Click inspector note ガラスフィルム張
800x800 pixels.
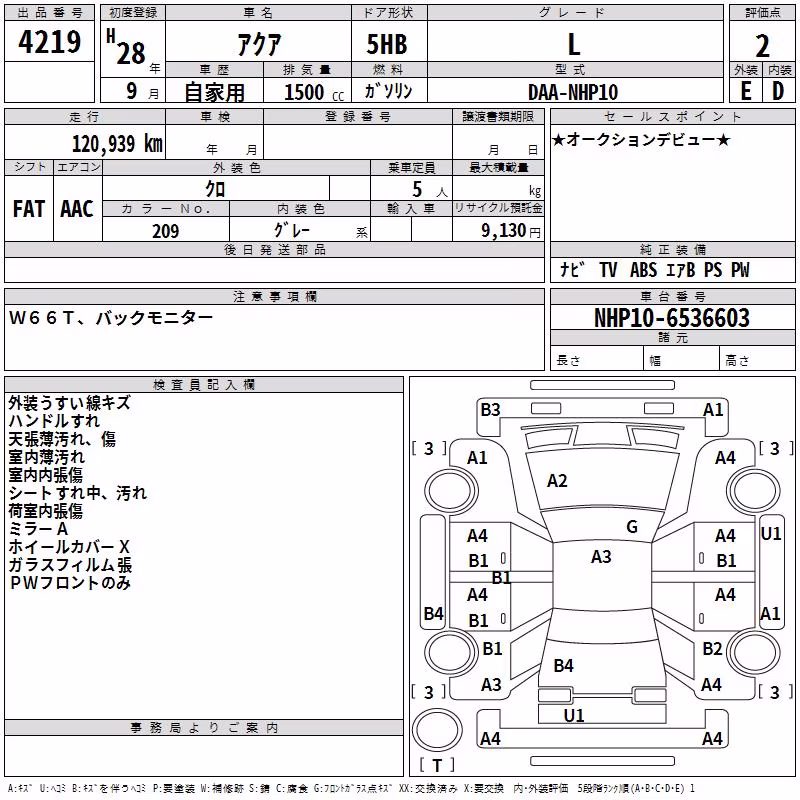pos(70,565)
